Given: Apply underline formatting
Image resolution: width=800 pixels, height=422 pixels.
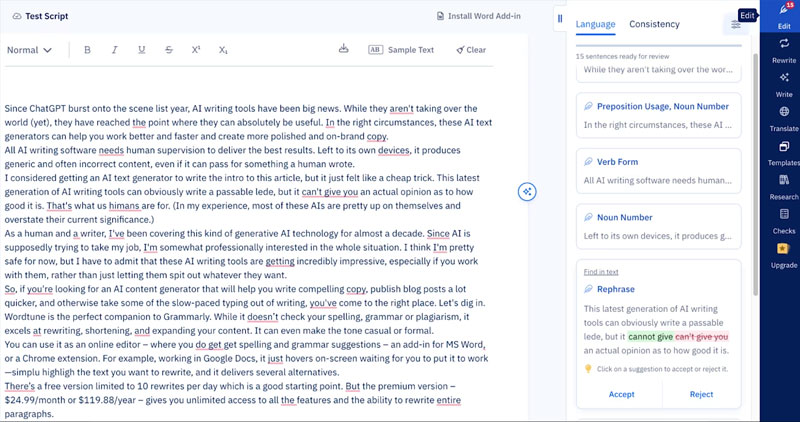Looking at the screenshot, I should [141, 50].
